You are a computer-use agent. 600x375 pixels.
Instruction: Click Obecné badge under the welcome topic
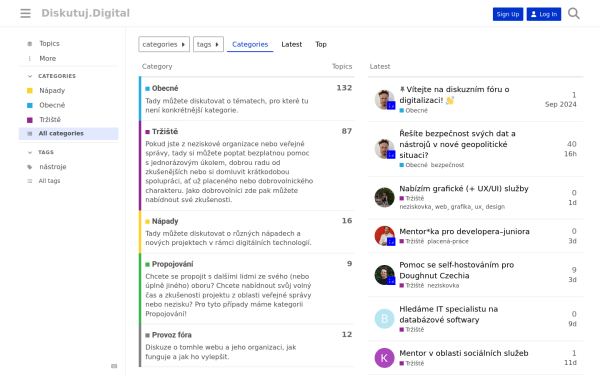414,111
